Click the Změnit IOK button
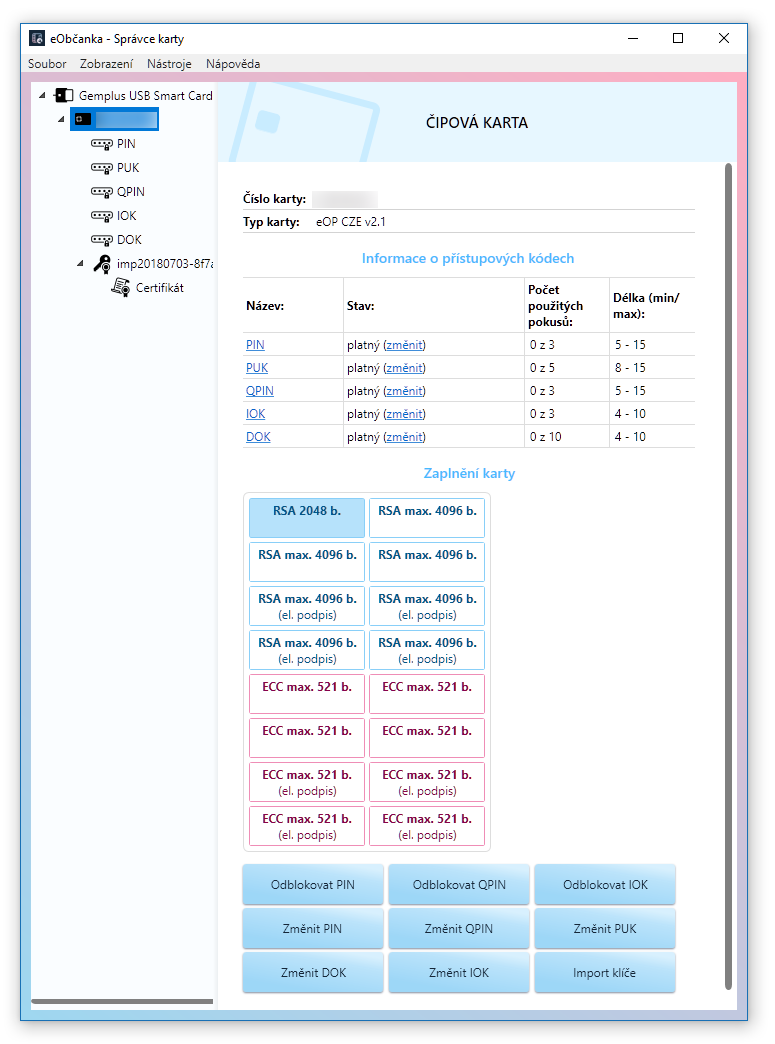This screenshot has height=1044, width=775. (459, 973)
